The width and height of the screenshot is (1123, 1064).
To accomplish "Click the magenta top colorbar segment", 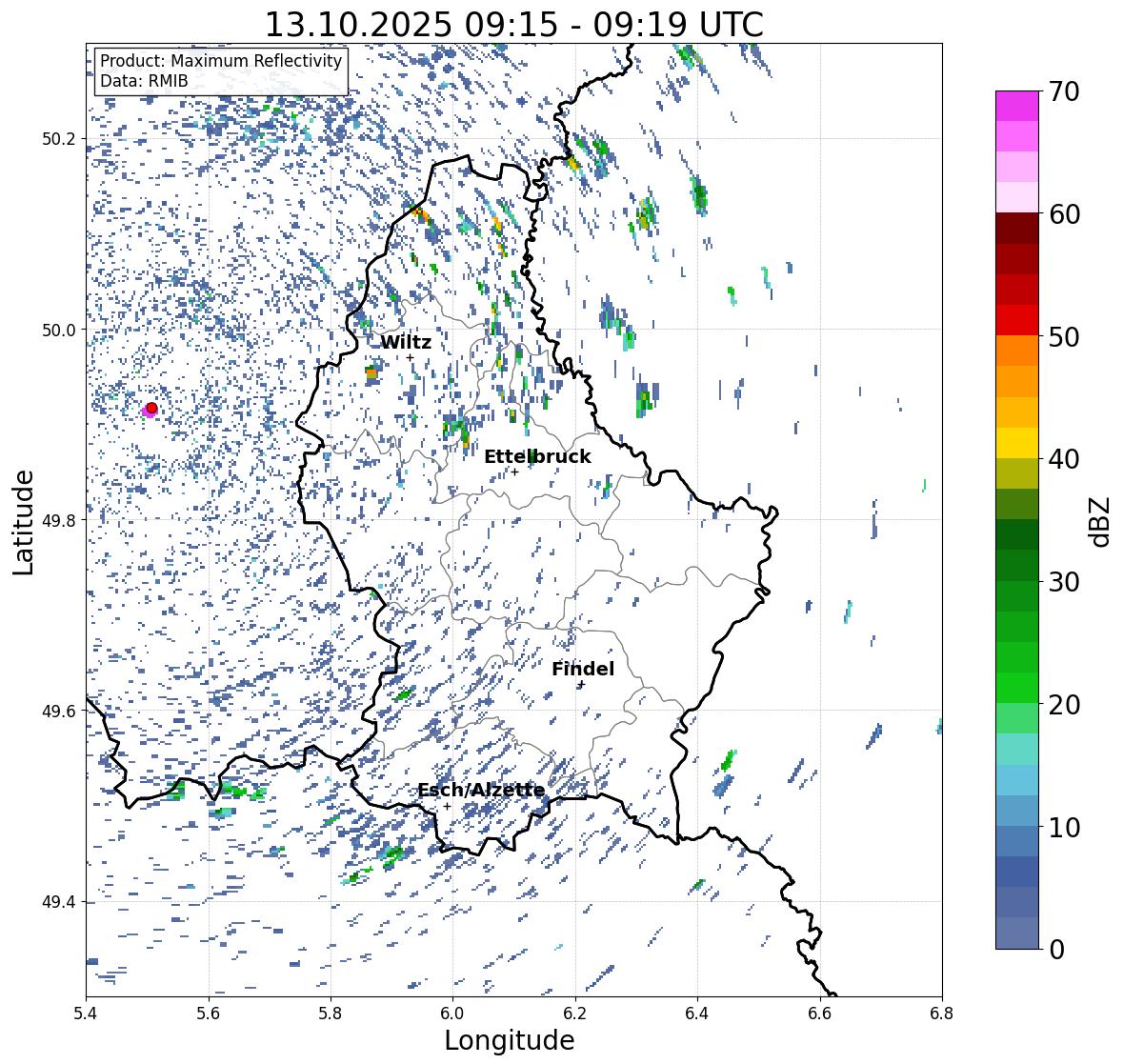I will tap(1017, 106).
